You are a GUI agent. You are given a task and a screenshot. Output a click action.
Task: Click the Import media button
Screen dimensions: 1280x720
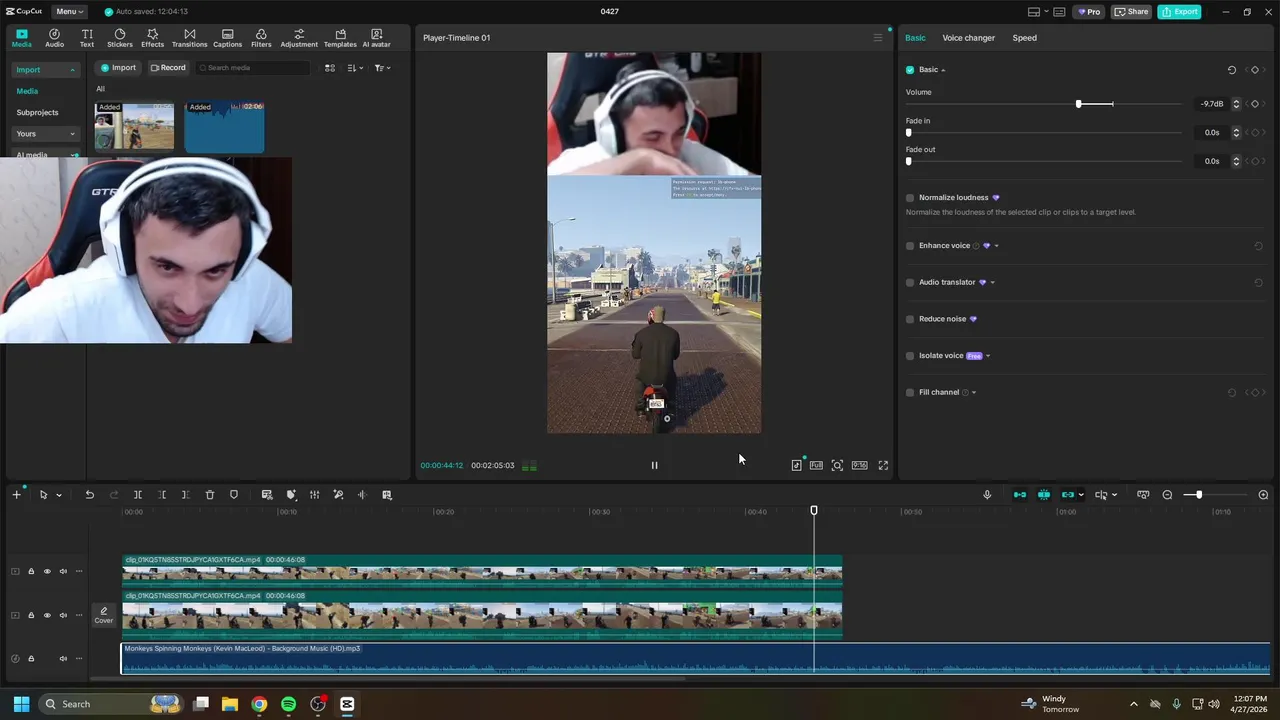pyautogui.click(x=118, y=68)
